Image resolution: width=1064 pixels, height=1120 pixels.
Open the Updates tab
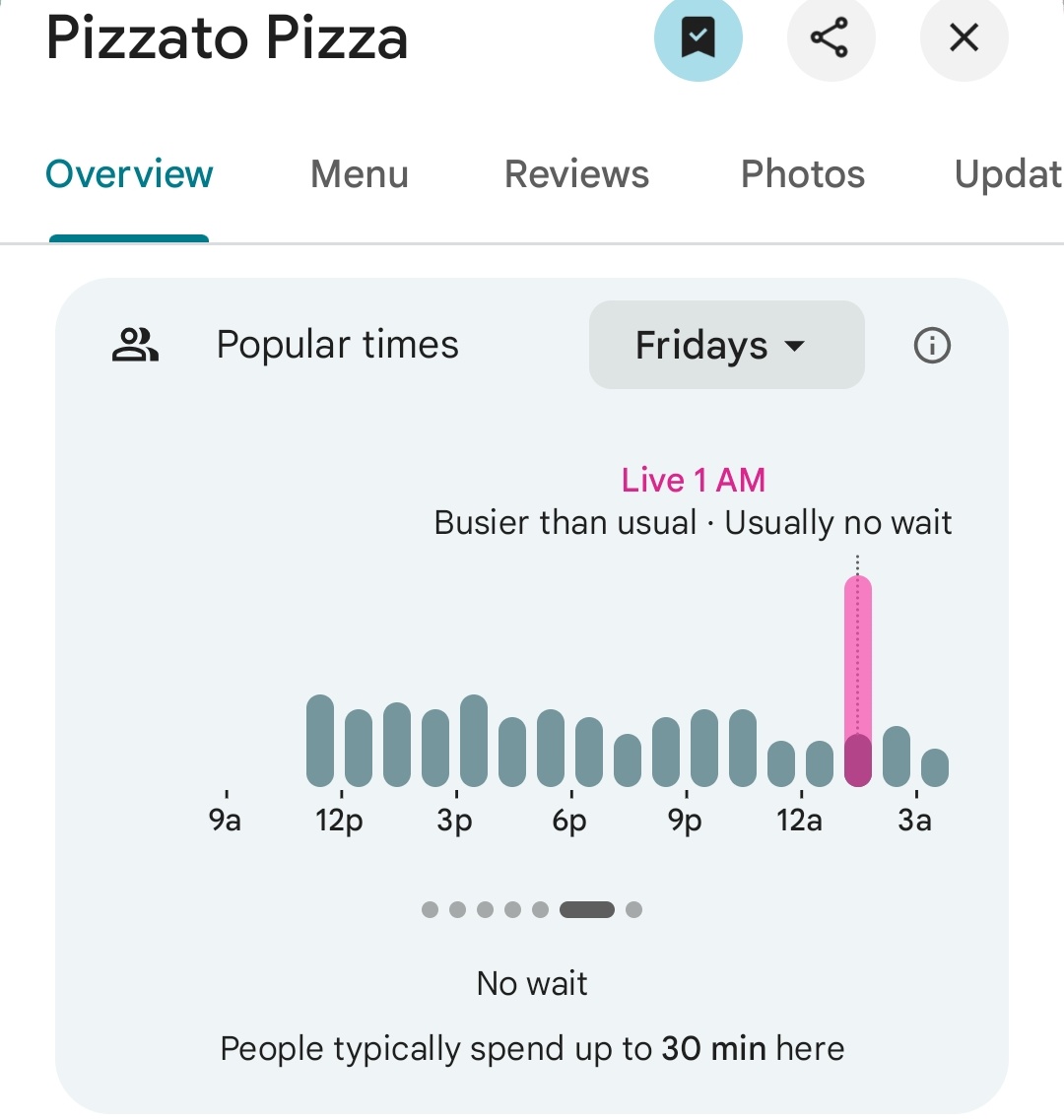click(1008, 173)
